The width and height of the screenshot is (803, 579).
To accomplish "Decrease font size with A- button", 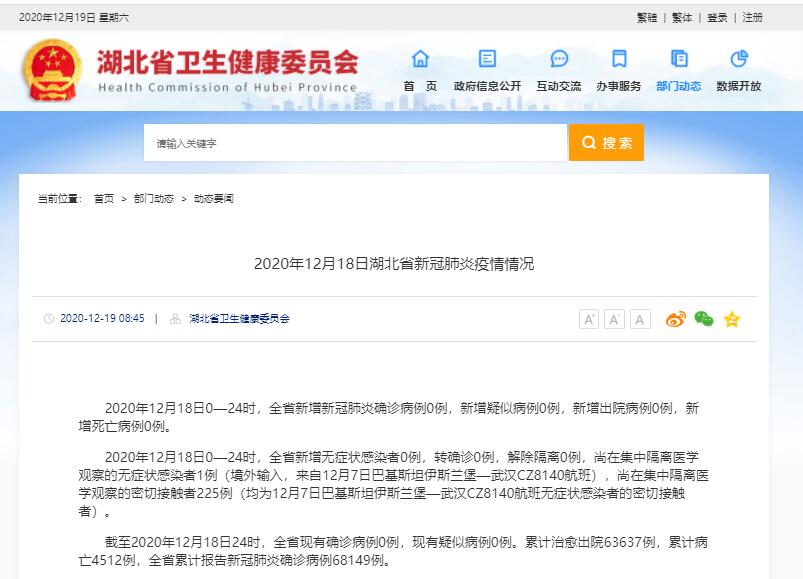I will click(x=614, y=319).
